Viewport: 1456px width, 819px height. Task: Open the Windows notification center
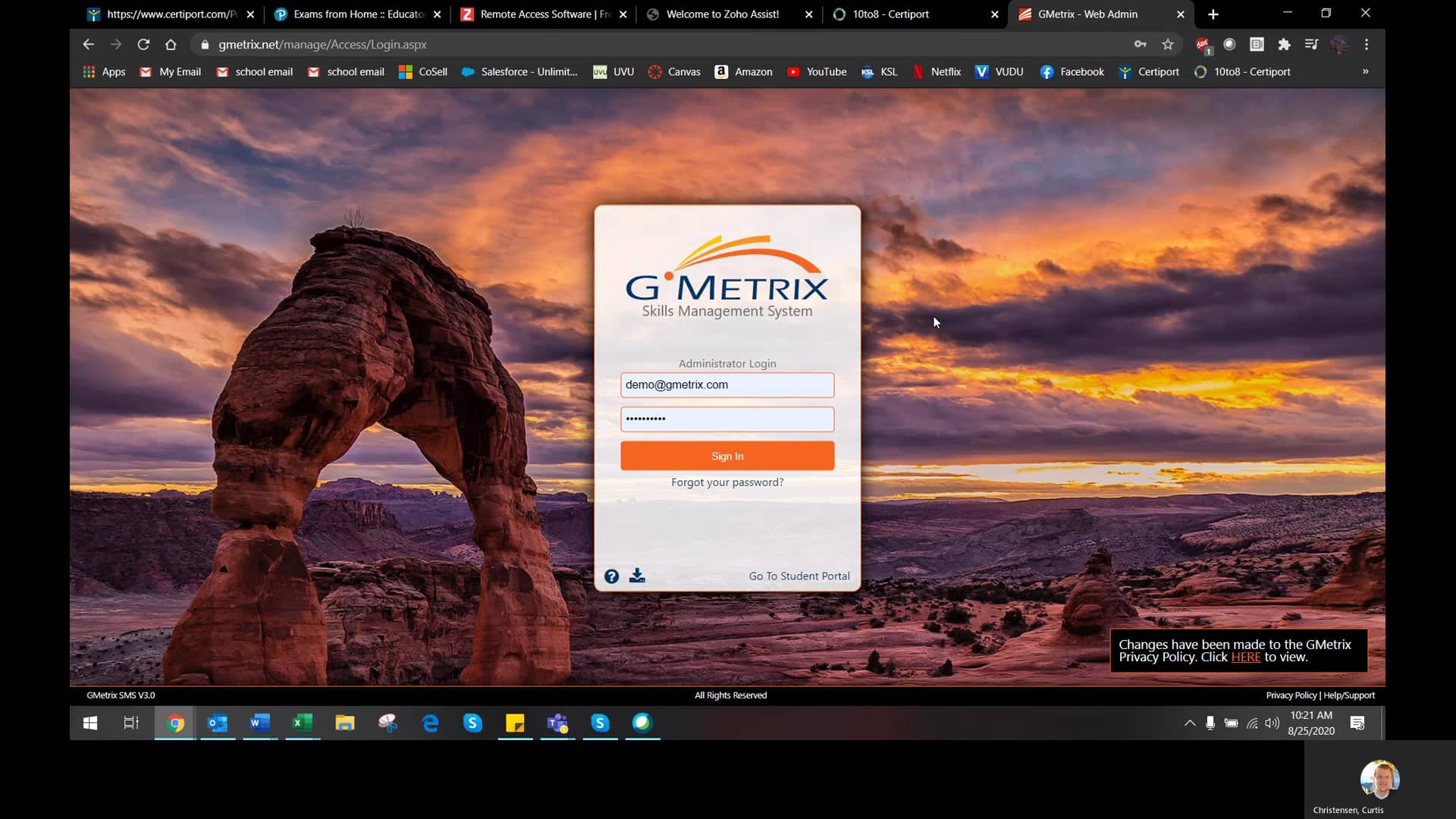1357,723
